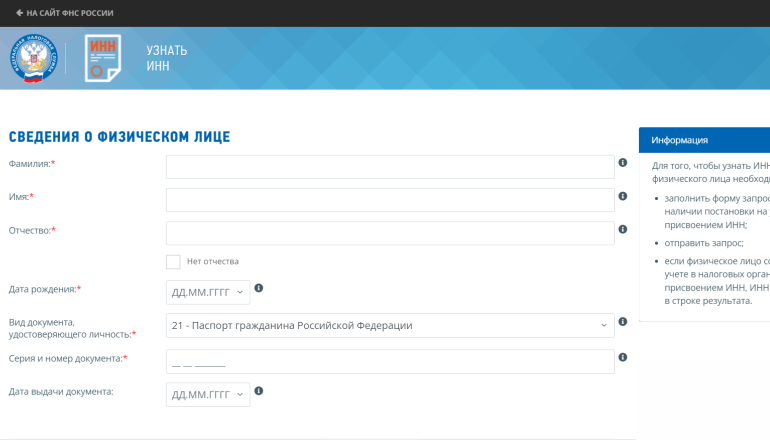Focus the Имя input field
770x440 pixels.
390,200
